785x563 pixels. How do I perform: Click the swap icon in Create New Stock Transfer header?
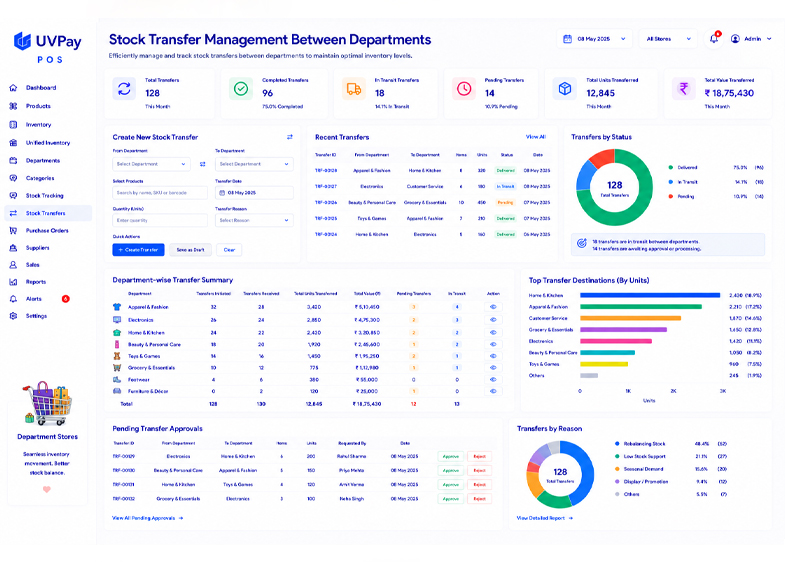[290, 137]
